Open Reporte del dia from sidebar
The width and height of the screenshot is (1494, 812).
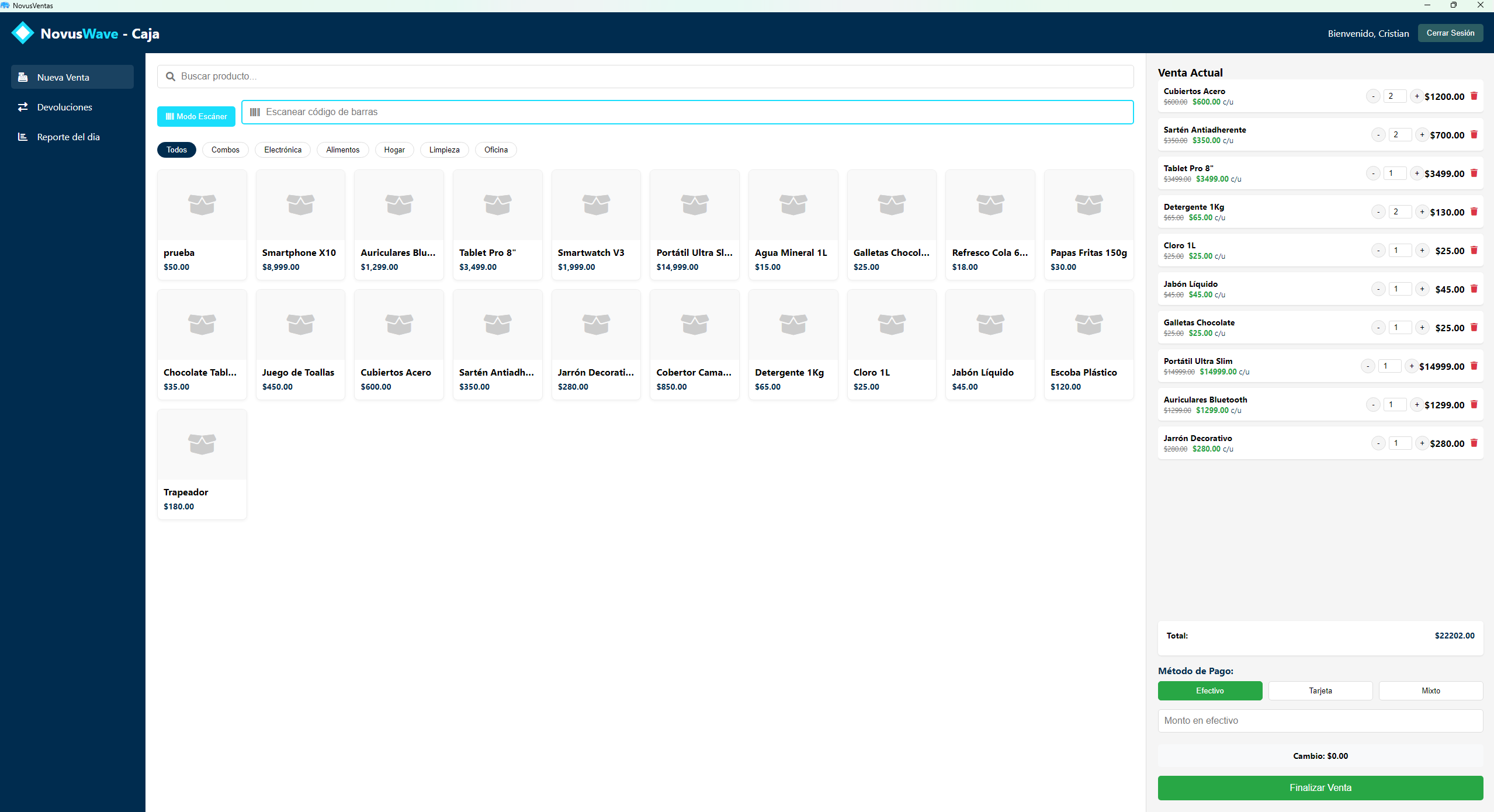point(68,137)
